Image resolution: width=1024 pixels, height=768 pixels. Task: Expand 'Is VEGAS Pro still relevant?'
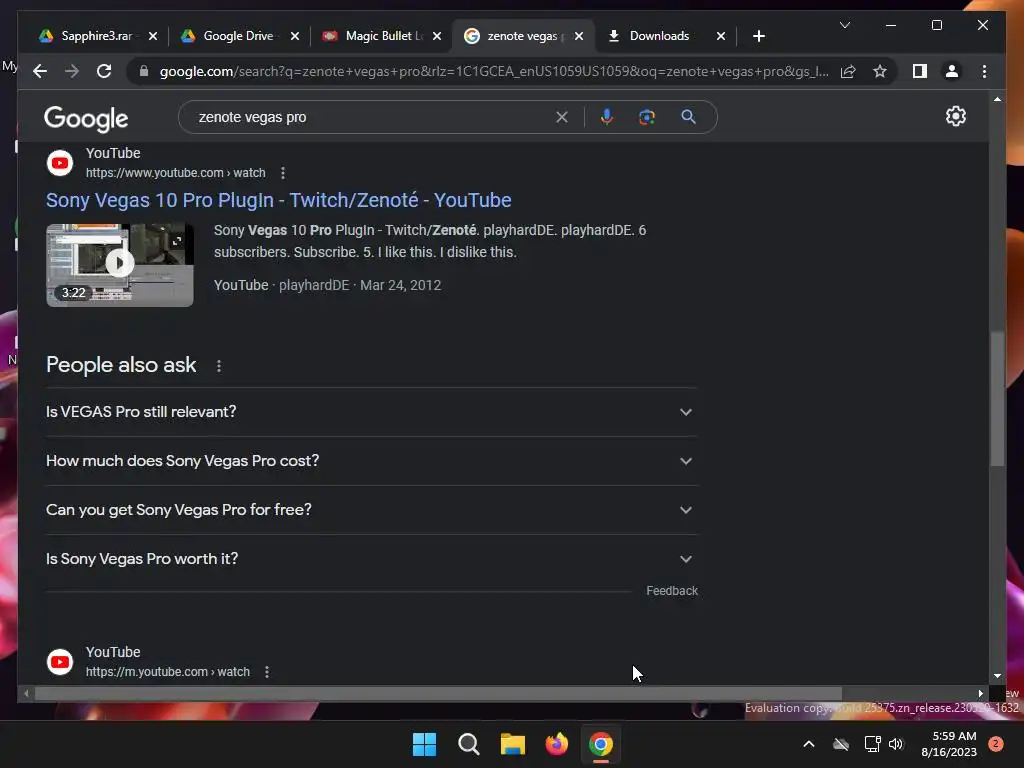372,412
